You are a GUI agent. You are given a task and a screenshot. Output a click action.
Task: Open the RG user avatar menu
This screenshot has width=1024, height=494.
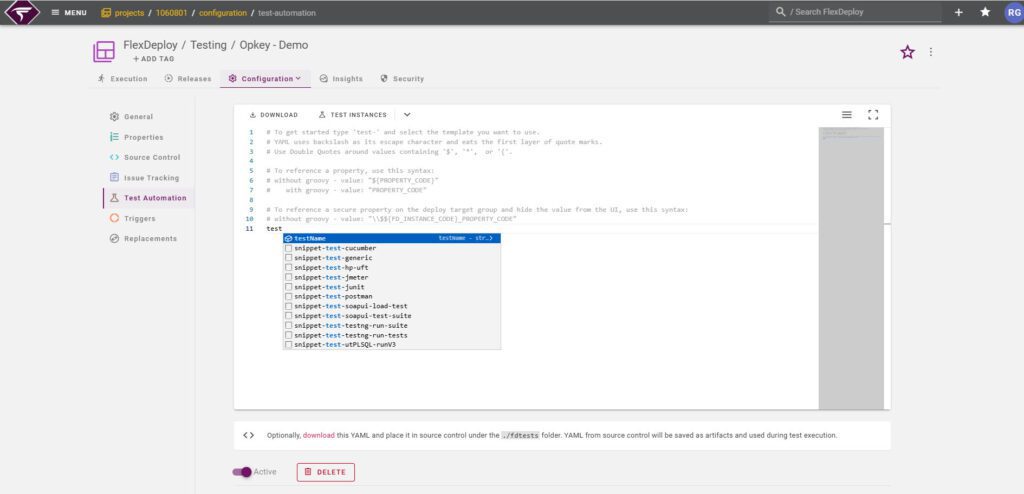1013,12
